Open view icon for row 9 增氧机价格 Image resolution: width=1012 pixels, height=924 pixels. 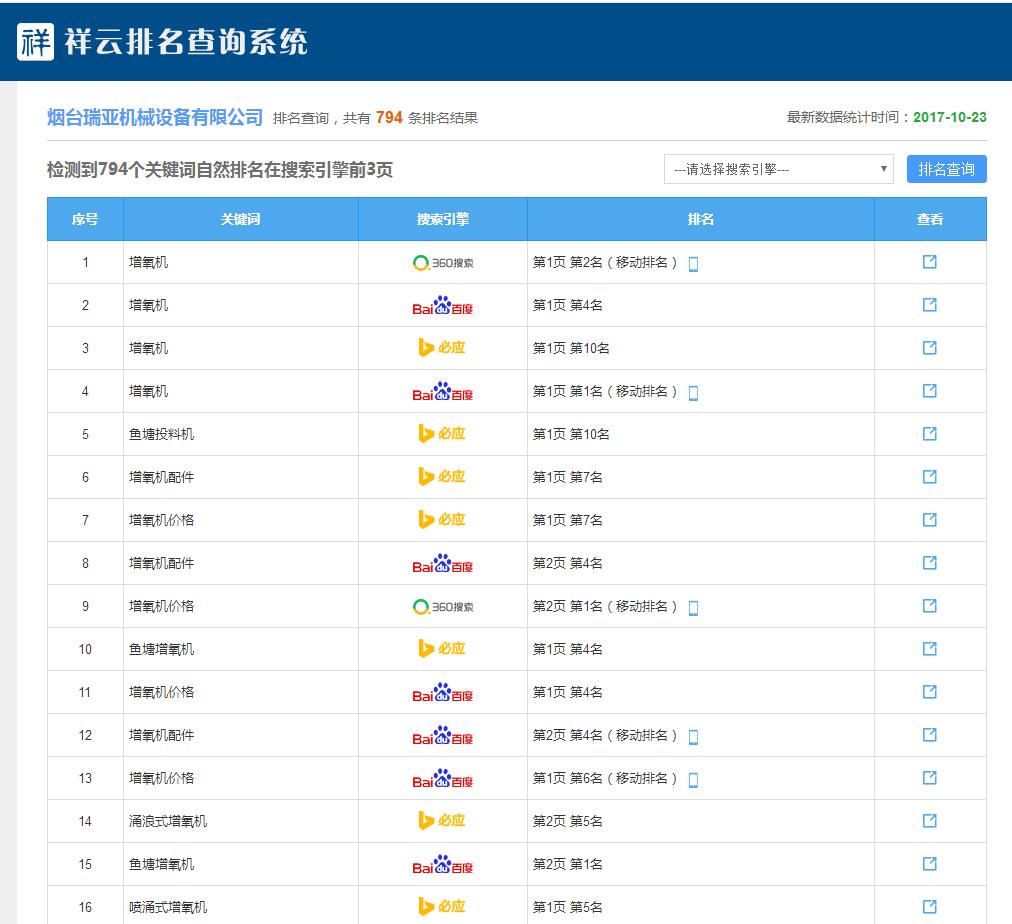pyautogui.click(x=929, y=606)
